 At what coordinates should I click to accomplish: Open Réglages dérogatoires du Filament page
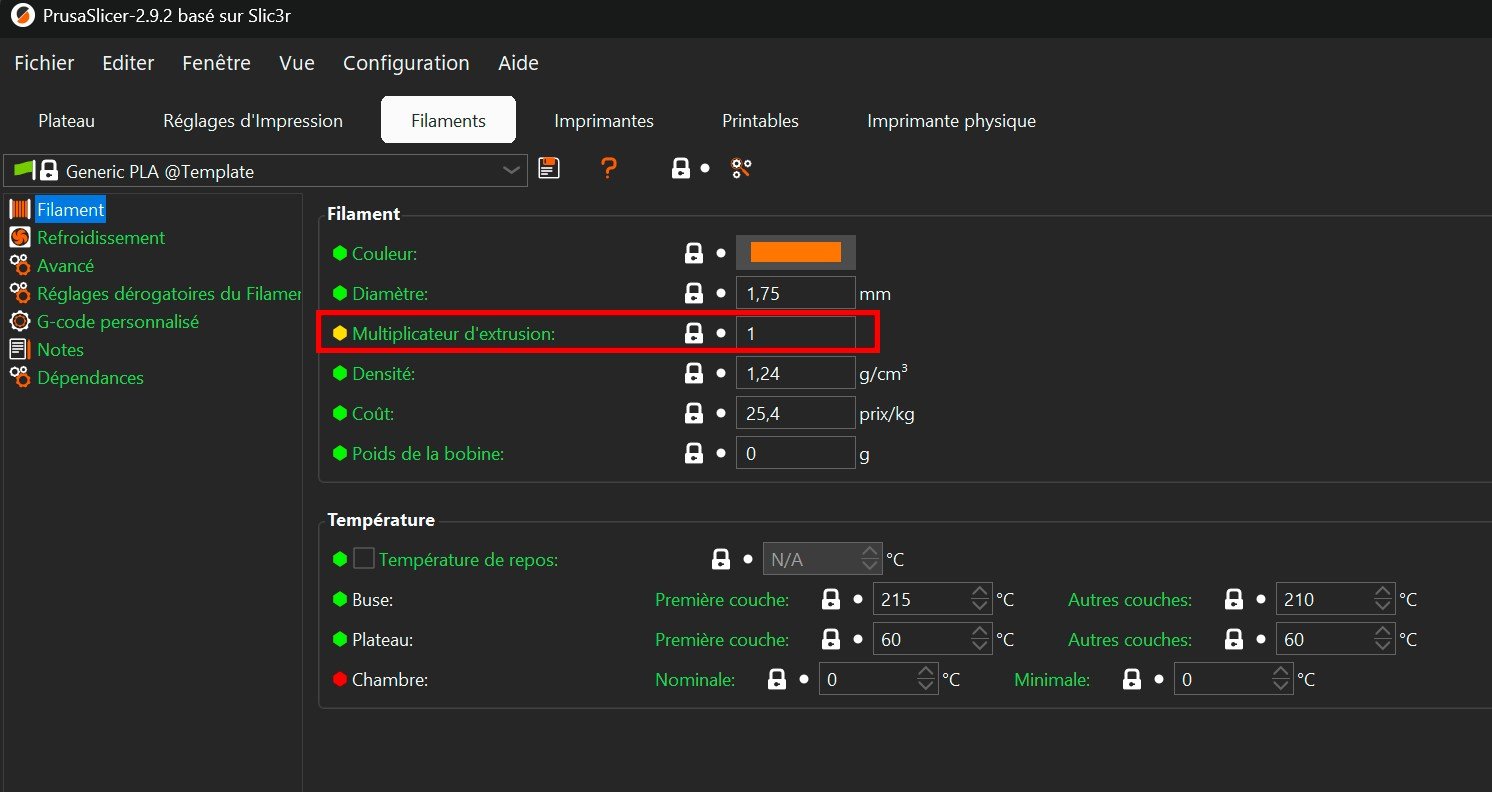click(168, 294)
